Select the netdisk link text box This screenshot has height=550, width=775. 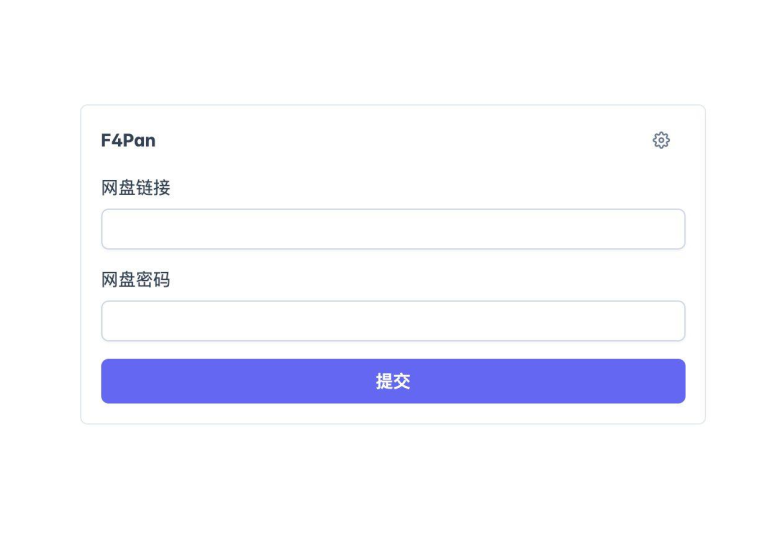pos(393,229)
